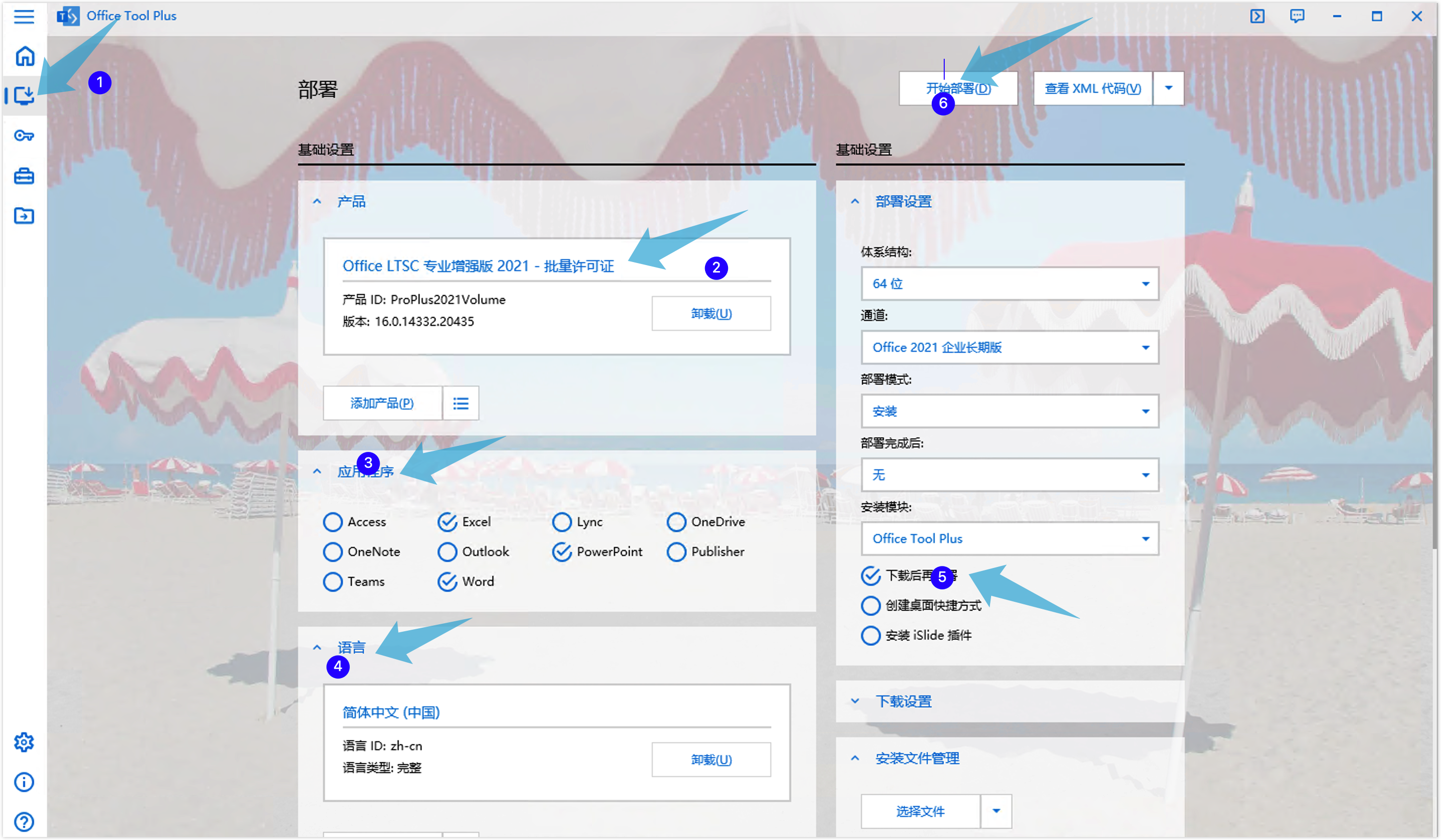
Task: Open the feedback chat icon in title bar
Action: pos(1297,16)
